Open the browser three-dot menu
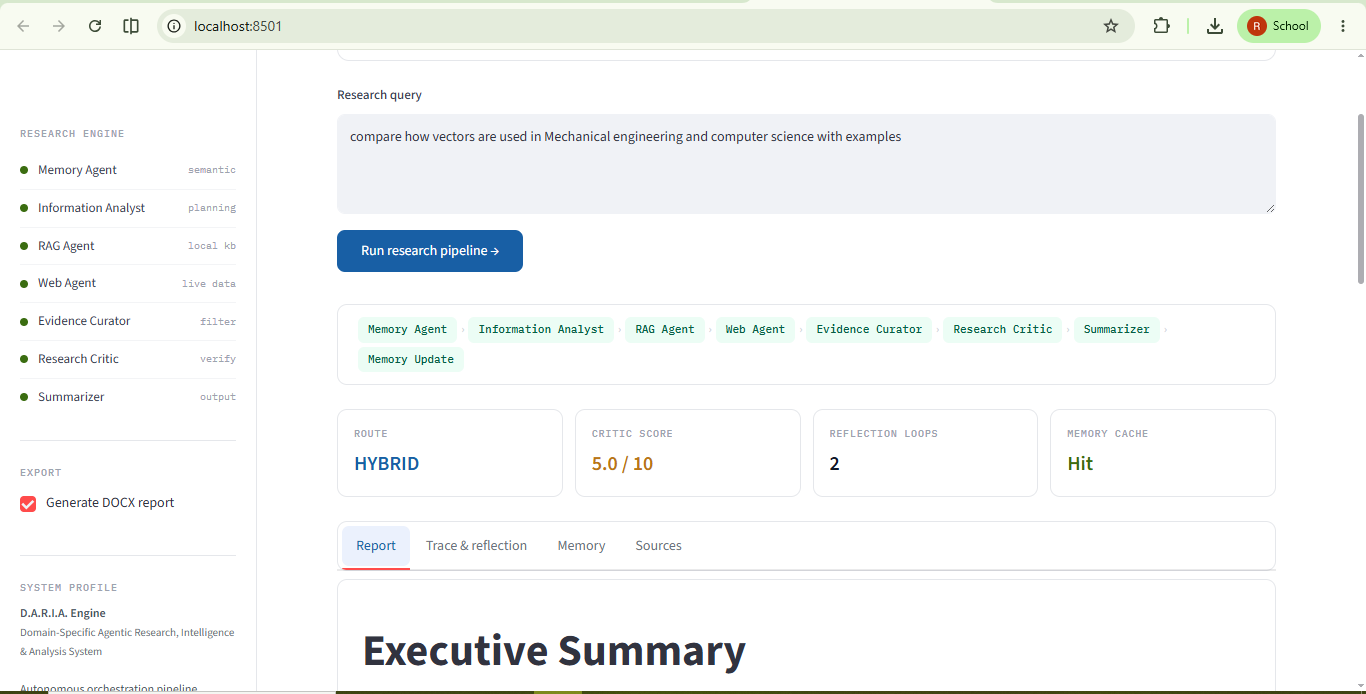 coord(1343,26)
